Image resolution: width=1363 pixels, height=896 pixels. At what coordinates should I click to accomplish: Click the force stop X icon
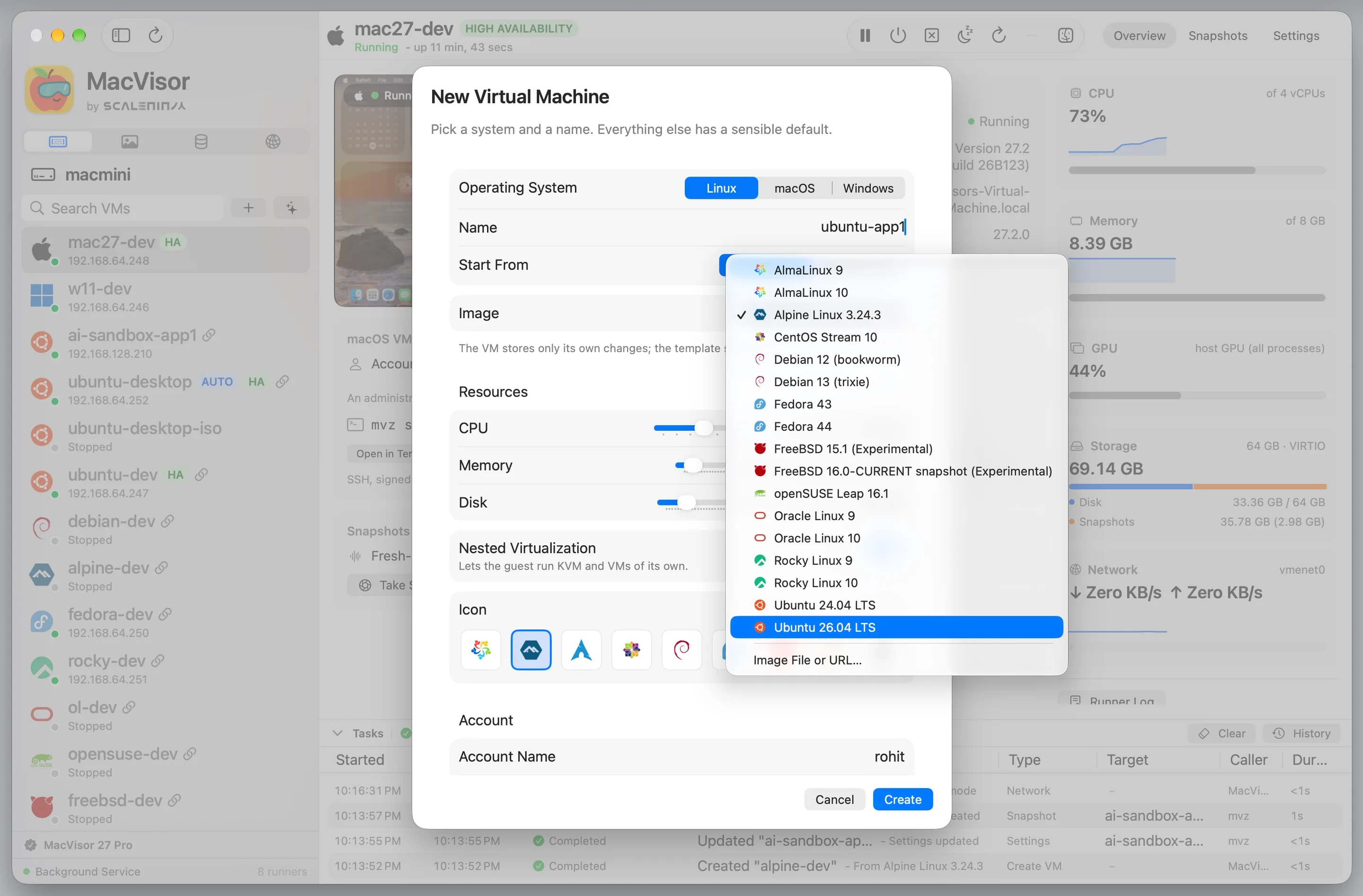click(932, 35)
